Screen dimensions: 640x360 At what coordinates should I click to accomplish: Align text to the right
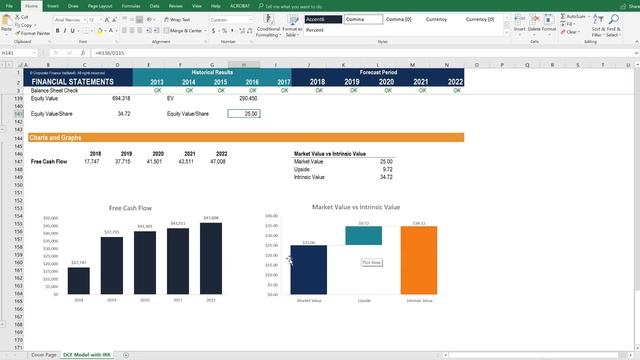coord(140,31)
